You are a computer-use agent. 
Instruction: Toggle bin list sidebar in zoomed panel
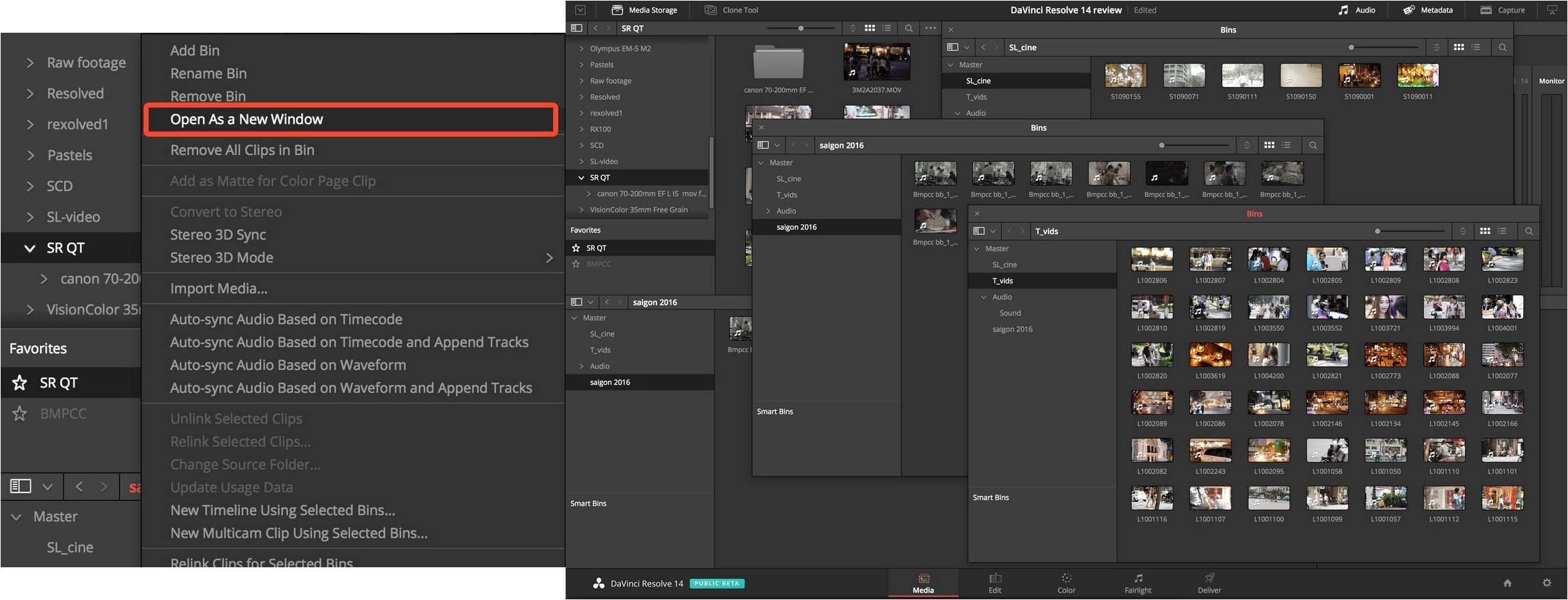[21, 486]
